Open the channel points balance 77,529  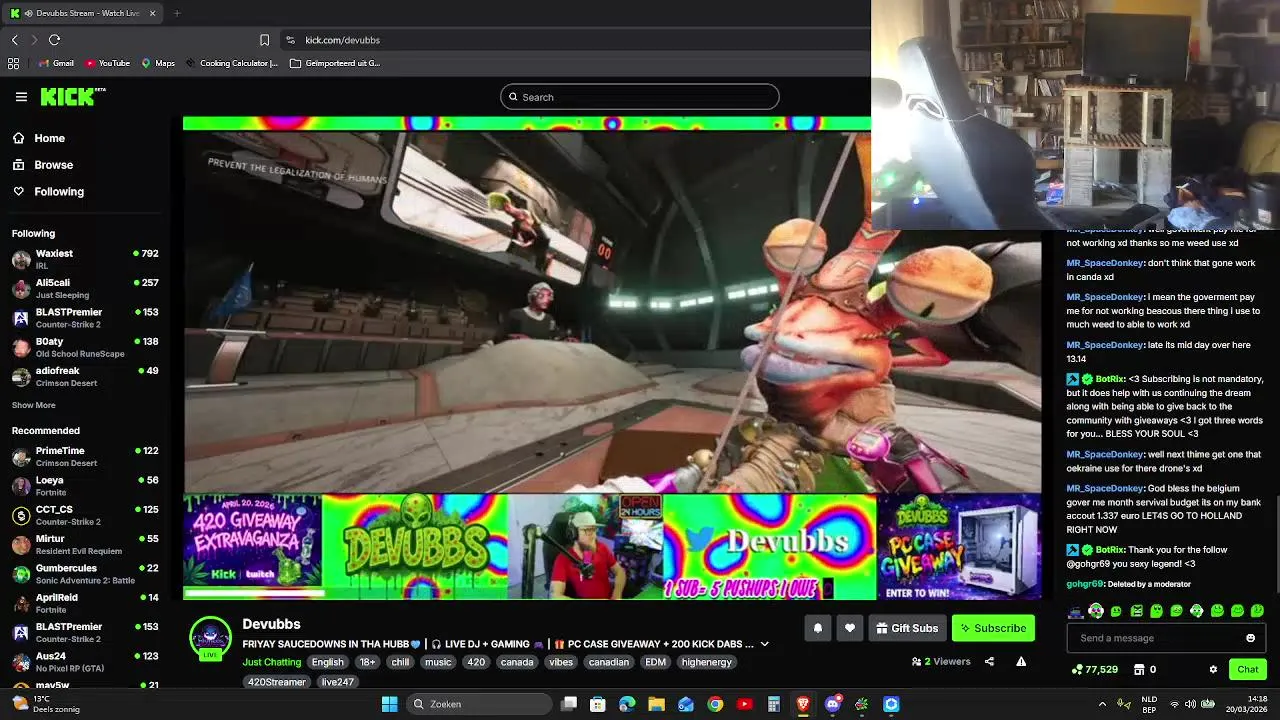(x=1094, y=669)
